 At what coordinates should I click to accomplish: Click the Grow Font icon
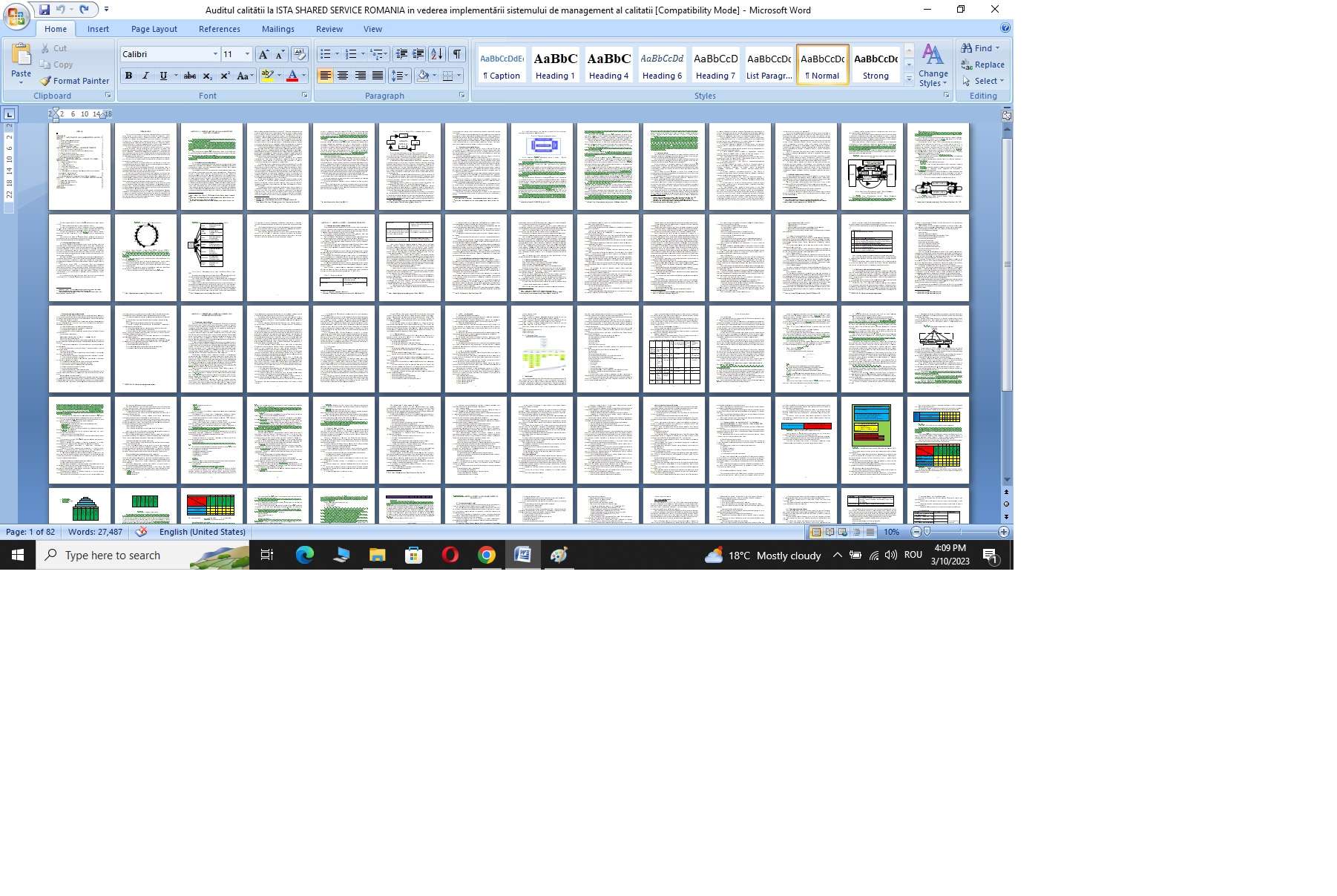coord(263,54)
